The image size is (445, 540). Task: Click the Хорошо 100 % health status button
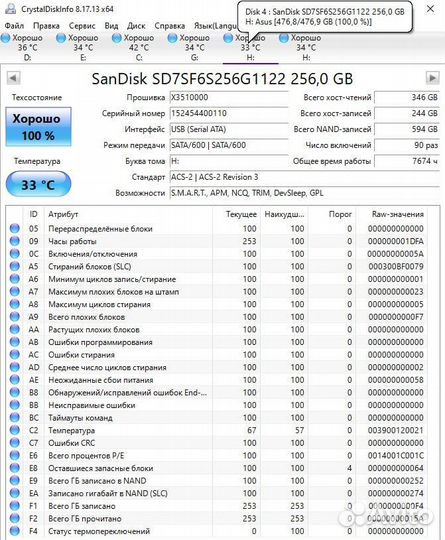coord(38,127)
